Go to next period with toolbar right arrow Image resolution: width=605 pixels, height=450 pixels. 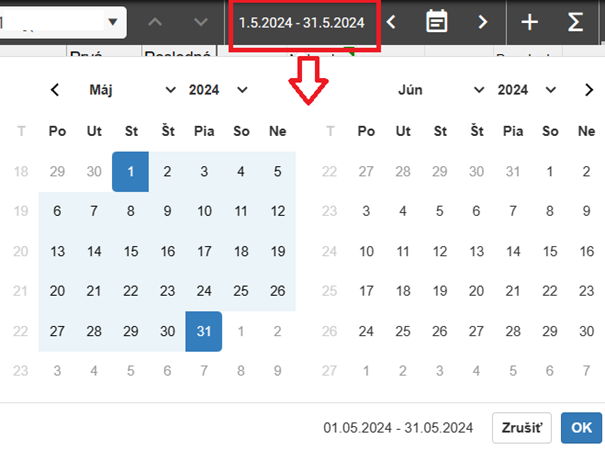click(x=483, y=21)
